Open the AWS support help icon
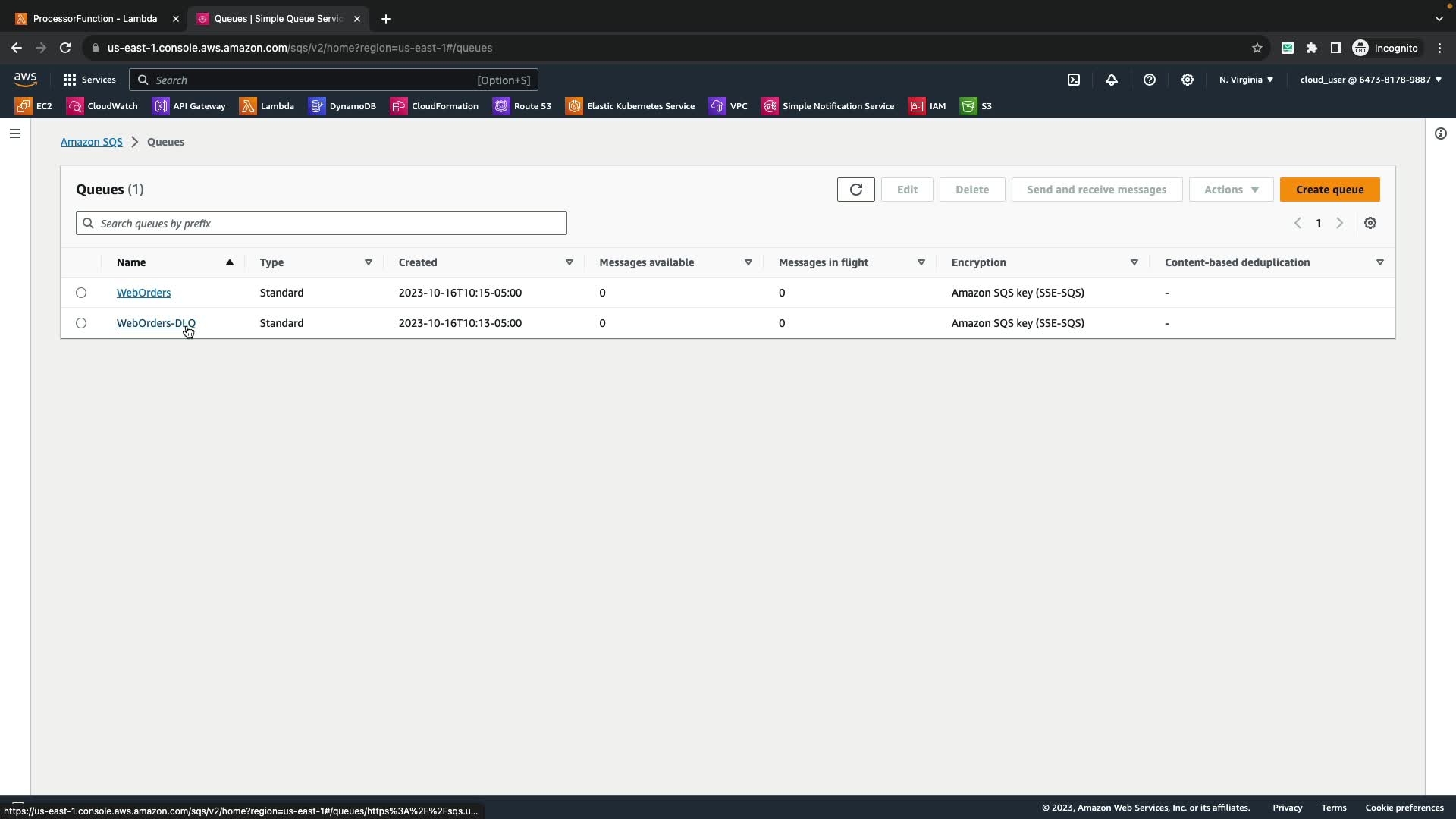The height and width of the screenshot is (819, 1456). click(x=1150, y=80)
